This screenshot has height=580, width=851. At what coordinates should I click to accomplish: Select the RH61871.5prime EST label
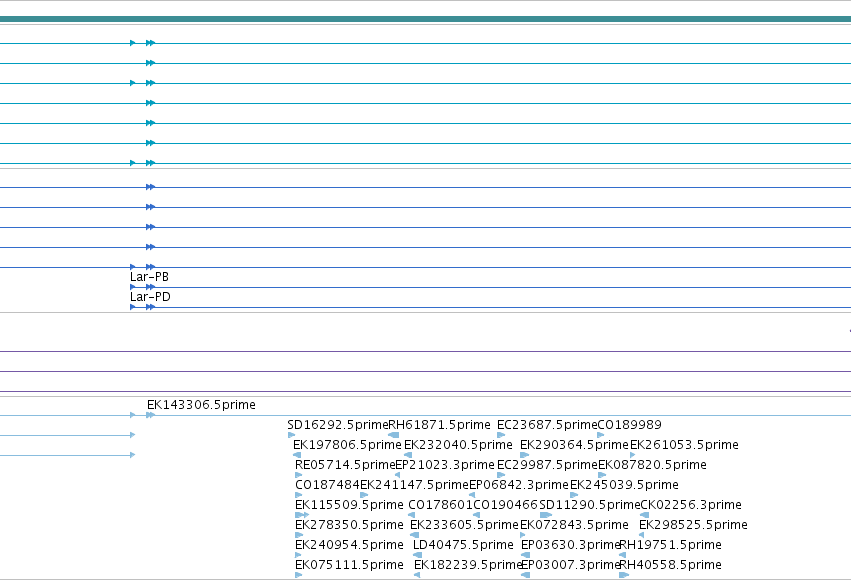[x=440, y=425]
